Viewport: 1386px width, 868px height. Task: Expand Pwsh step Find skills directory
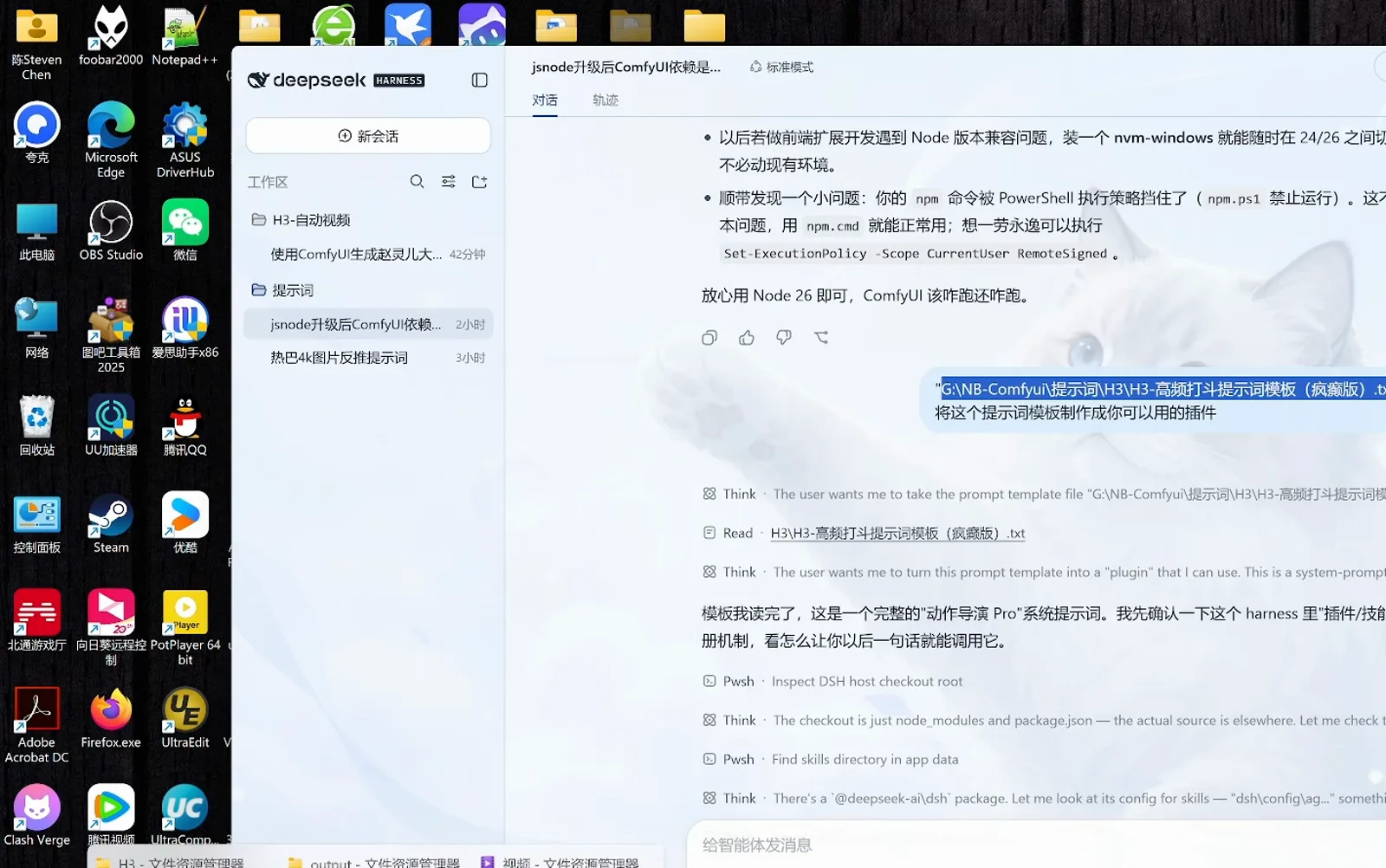[831, 759]
